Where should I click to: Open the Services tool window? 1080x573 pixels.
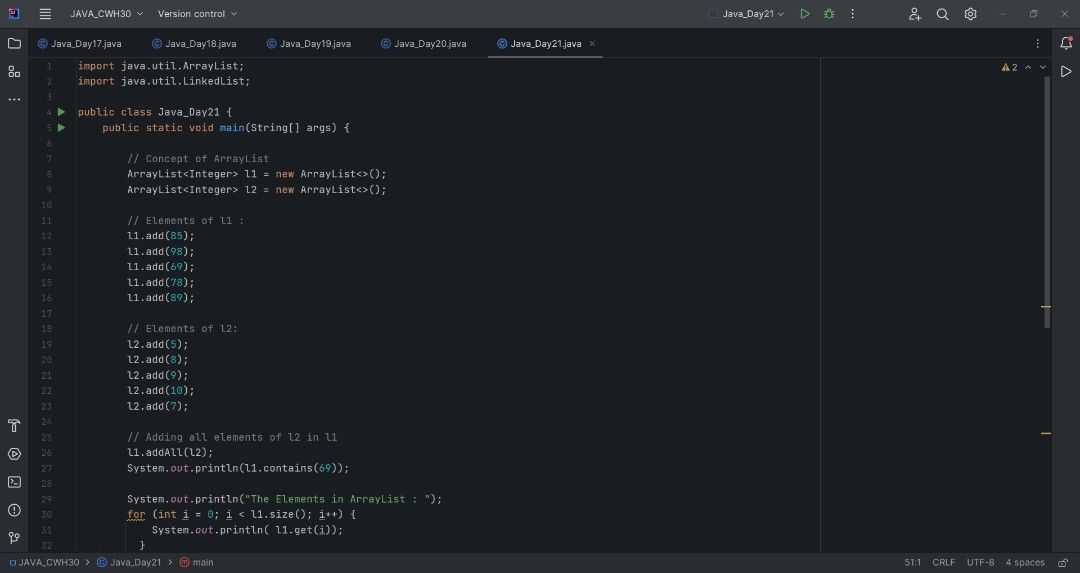point(14,454)
